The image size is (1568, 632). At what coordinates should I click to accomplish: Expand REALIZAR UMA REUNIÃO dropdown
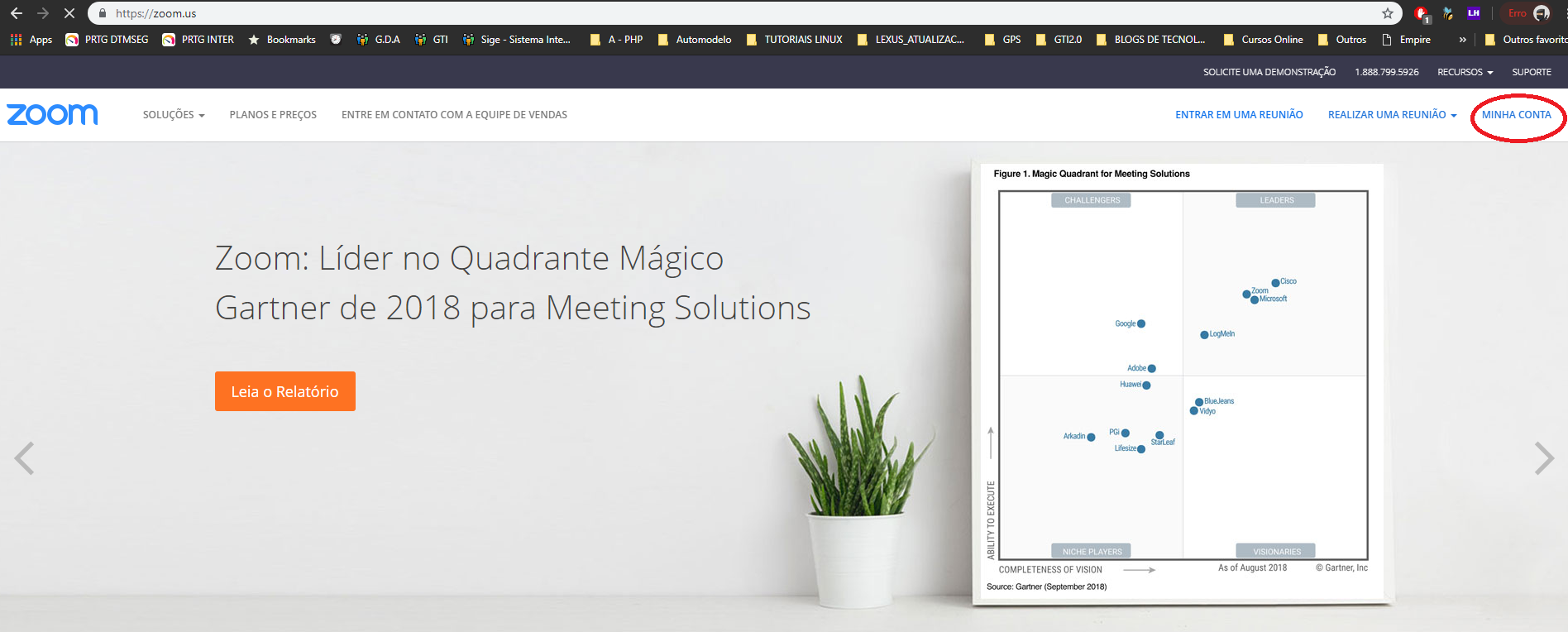(x=1393, y=115)
